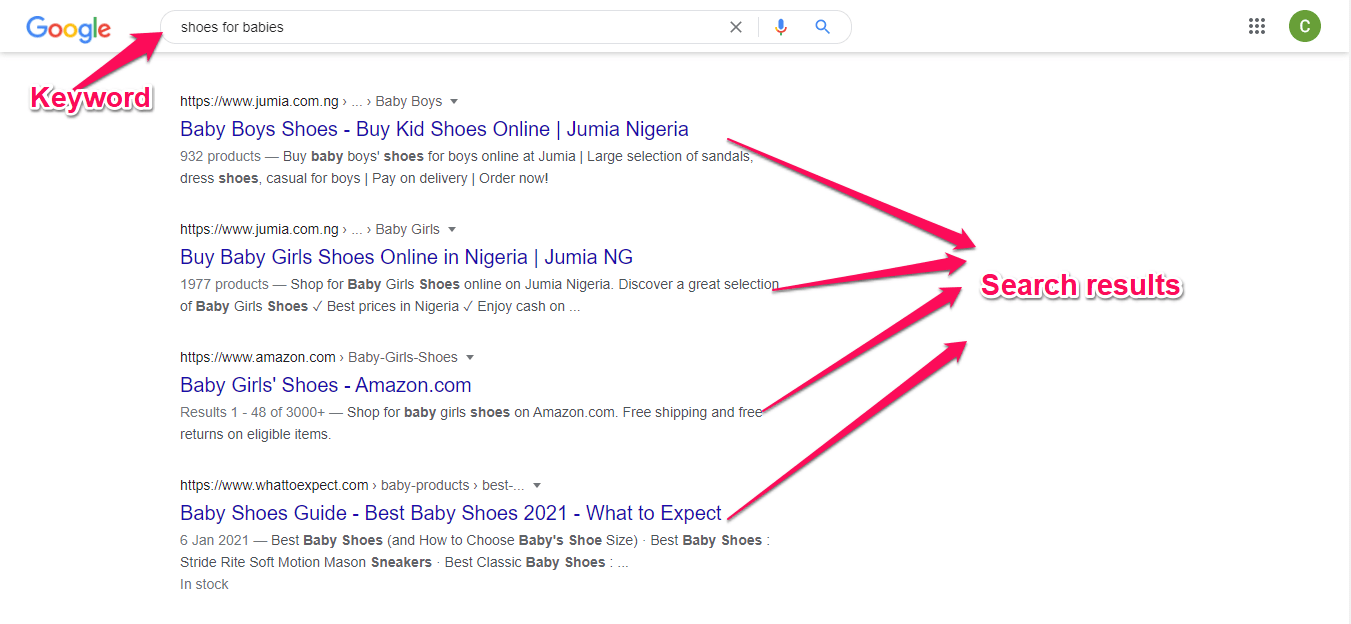The image size is (1351, 624).
Task: Open dropdown arrow on the whattoexpect.com result
Action: [537, 485]
